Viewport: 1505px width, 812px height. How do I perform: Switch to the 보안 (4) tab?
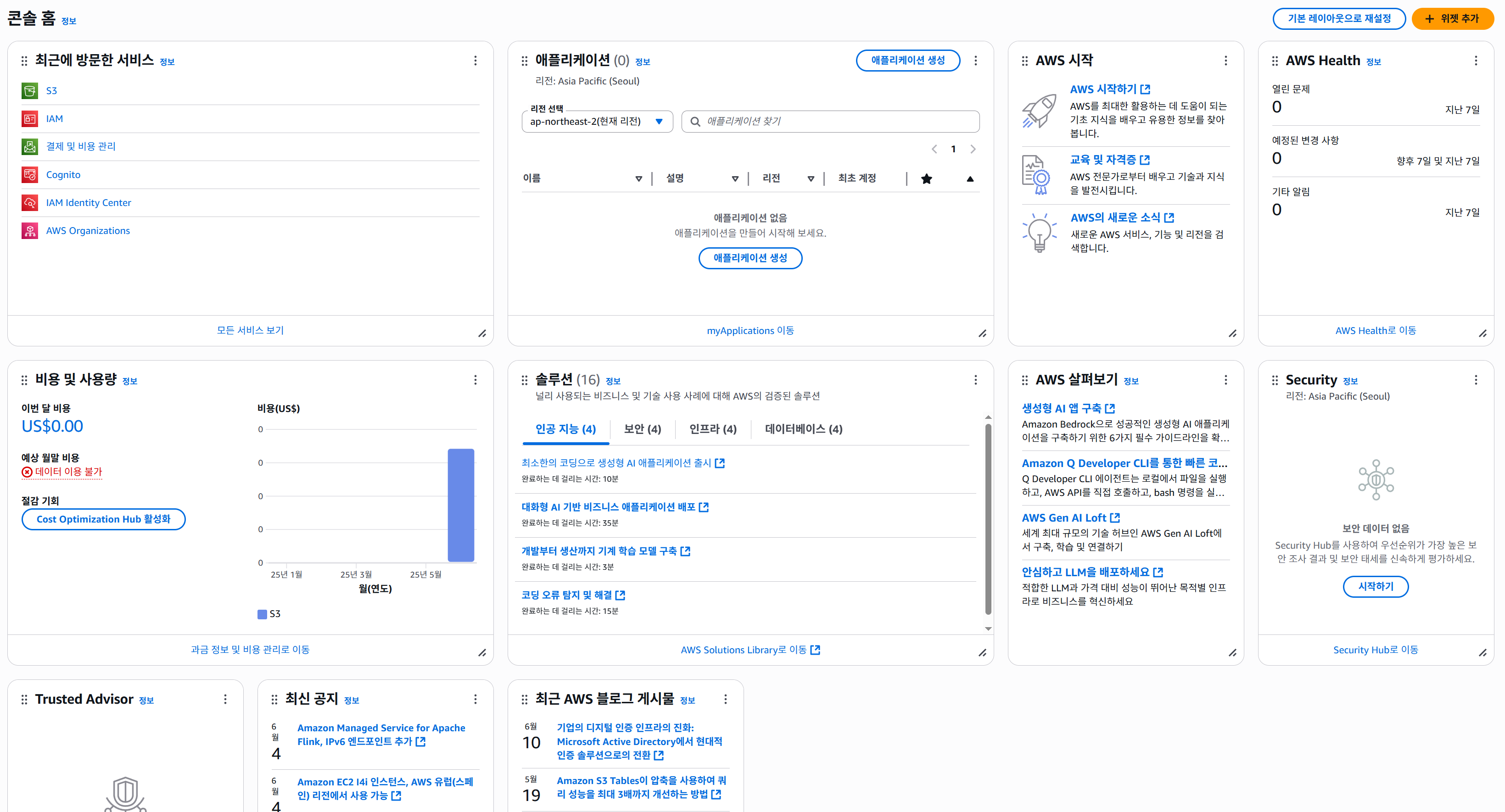click(642, 429)
